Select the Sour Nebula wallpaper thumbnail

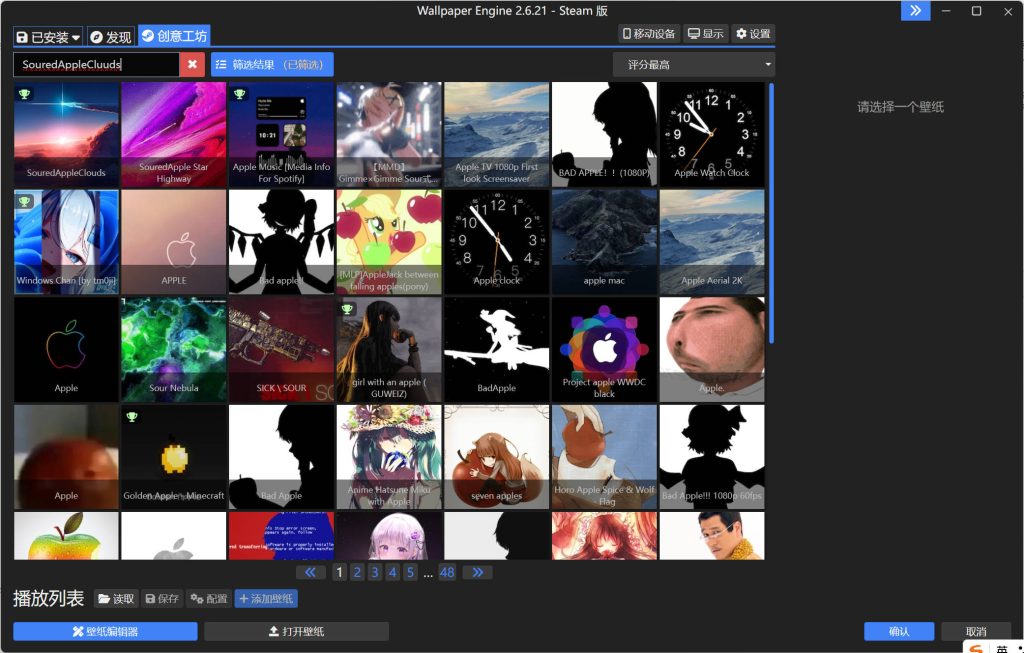pos(174,349)
